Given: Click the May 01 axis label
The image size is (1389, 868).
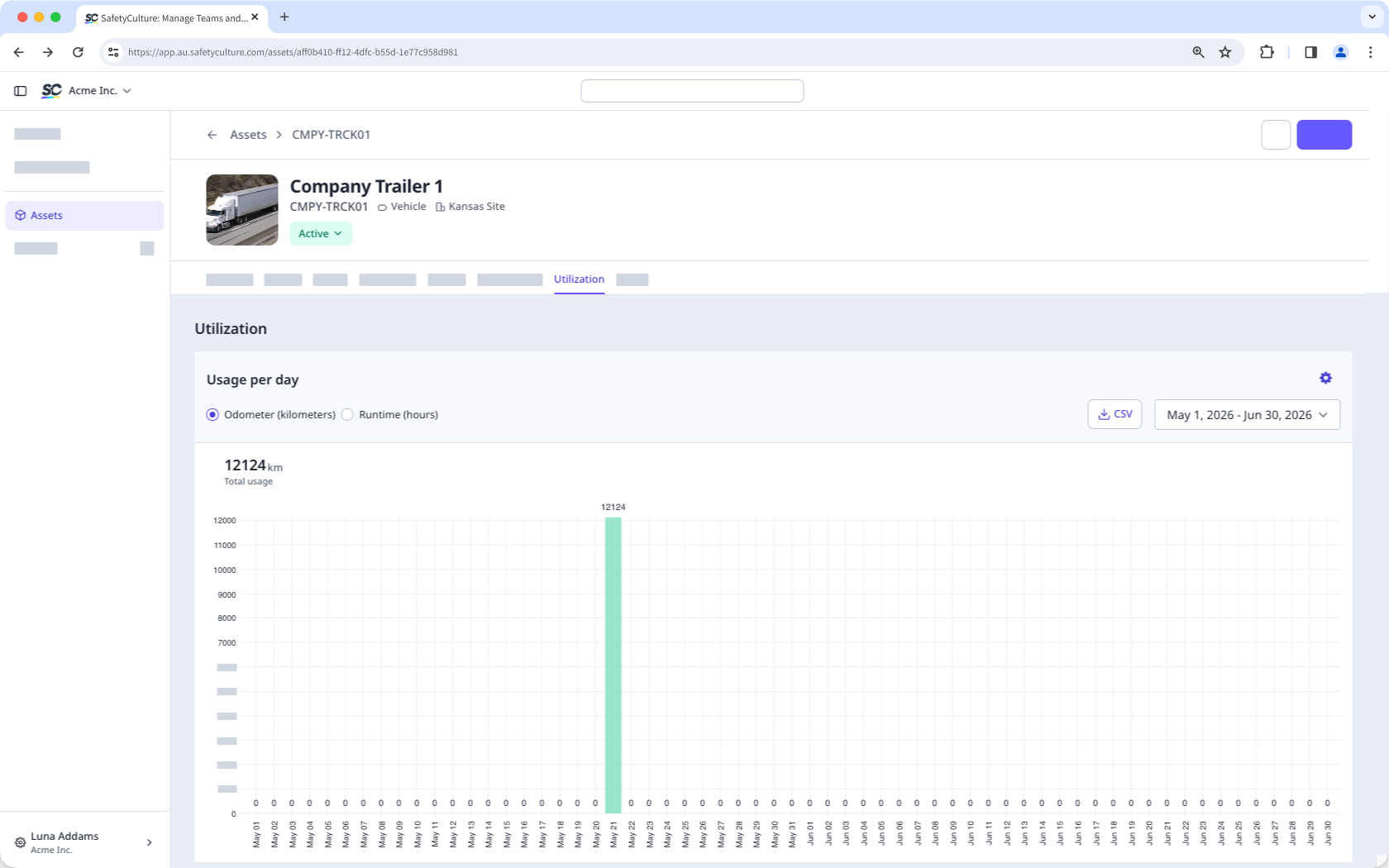Looking at the screenshot, I should pyautogui.click(x=256, y=834).
